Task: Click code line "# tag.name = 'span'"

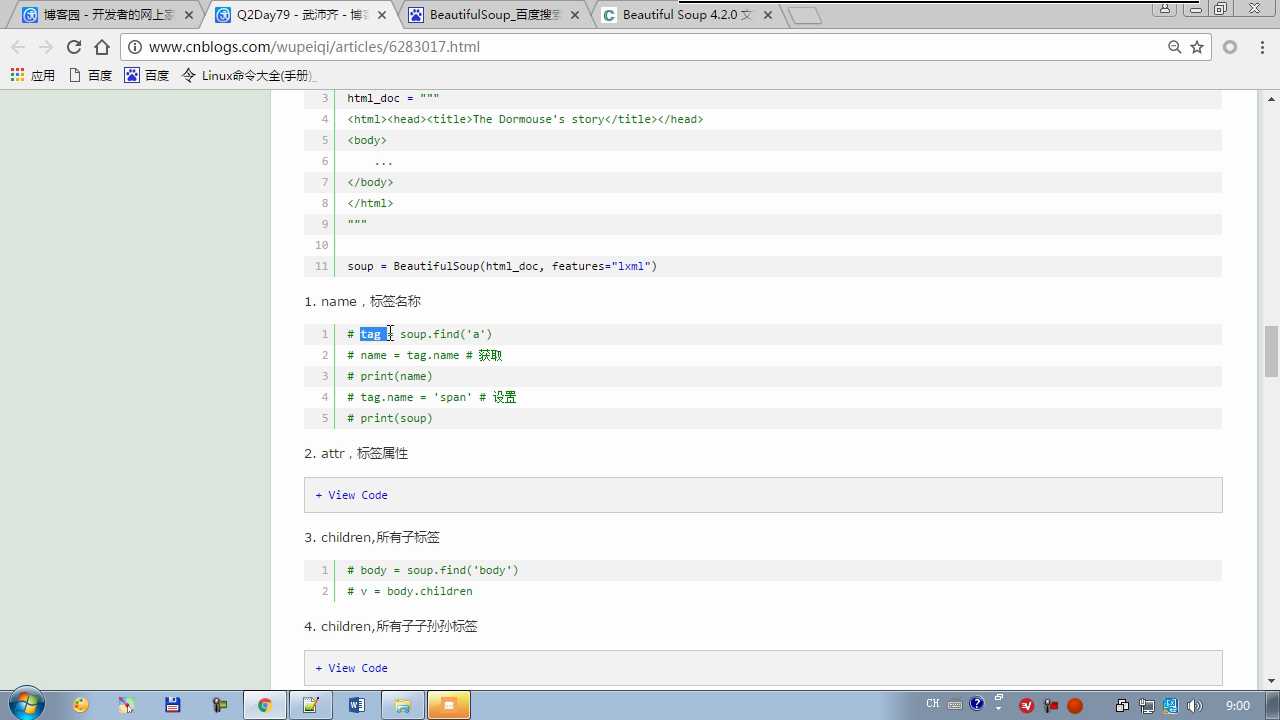Action: click(x=431, y=397)
